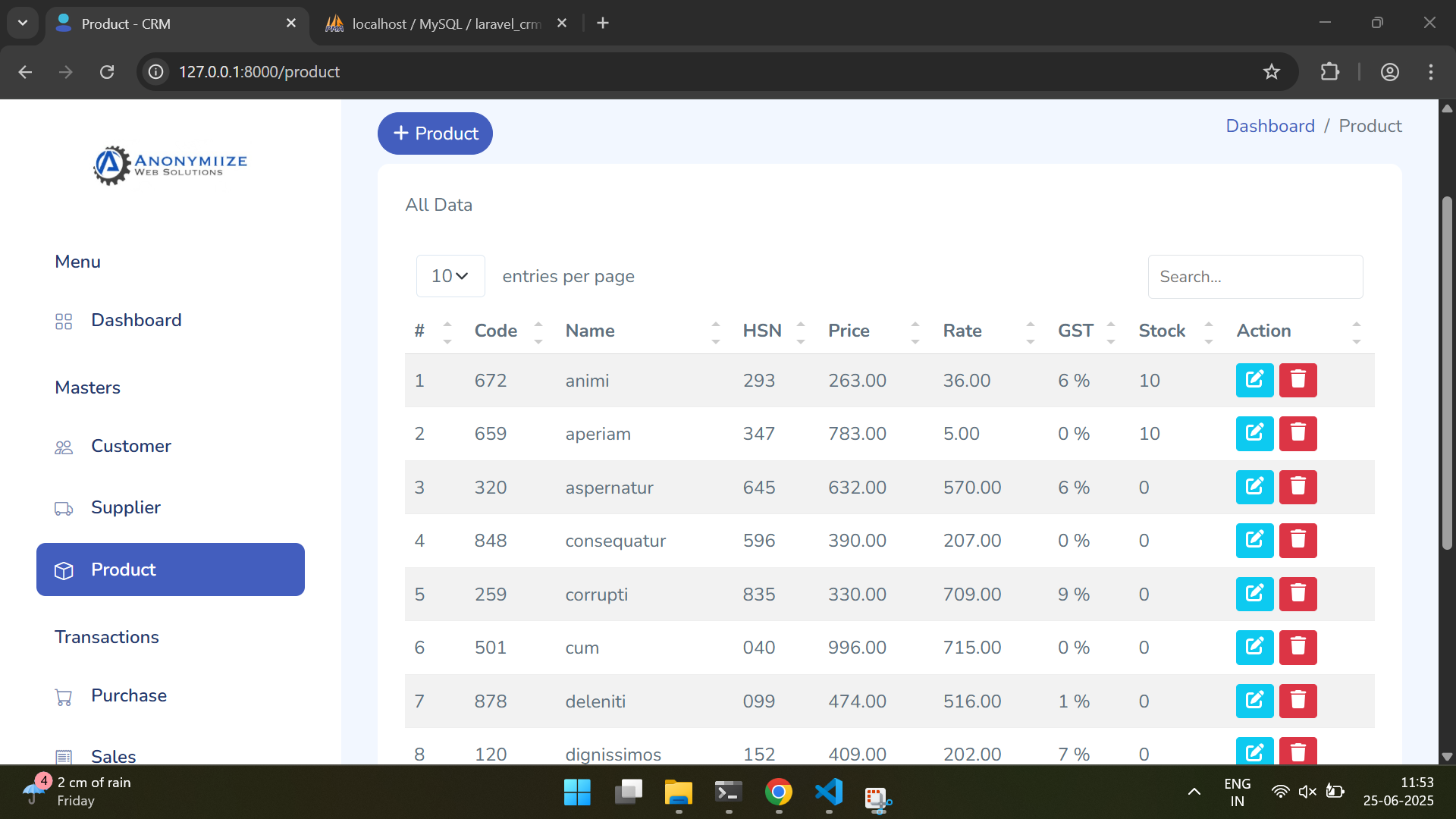
Task: Open the Terminal from taskbar
Action: 728,792
